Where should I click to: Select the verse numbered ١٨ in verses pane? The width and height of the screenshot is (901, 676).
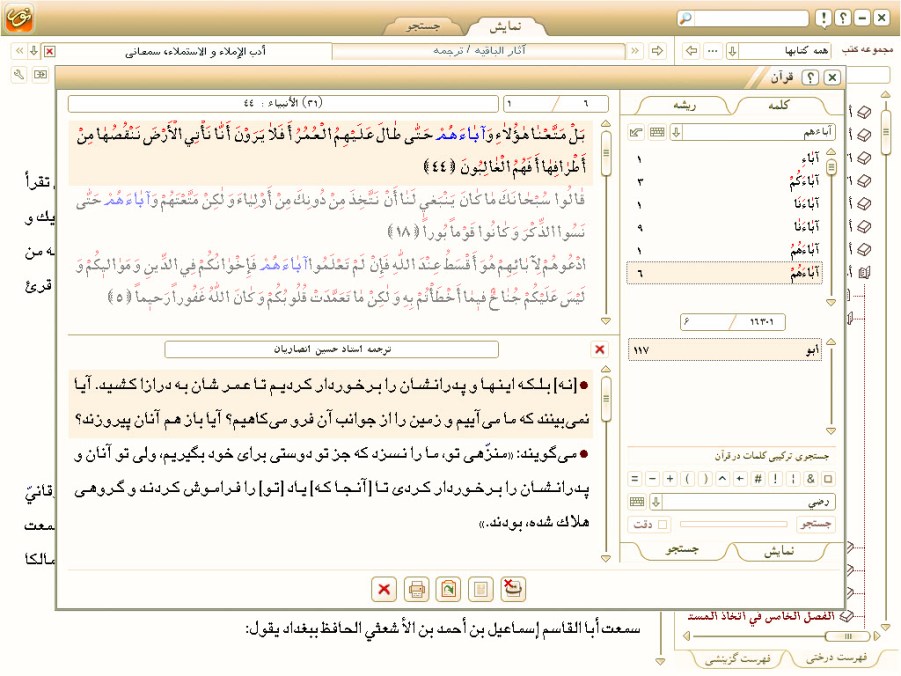pyautogui.click(x=332, y=215)
